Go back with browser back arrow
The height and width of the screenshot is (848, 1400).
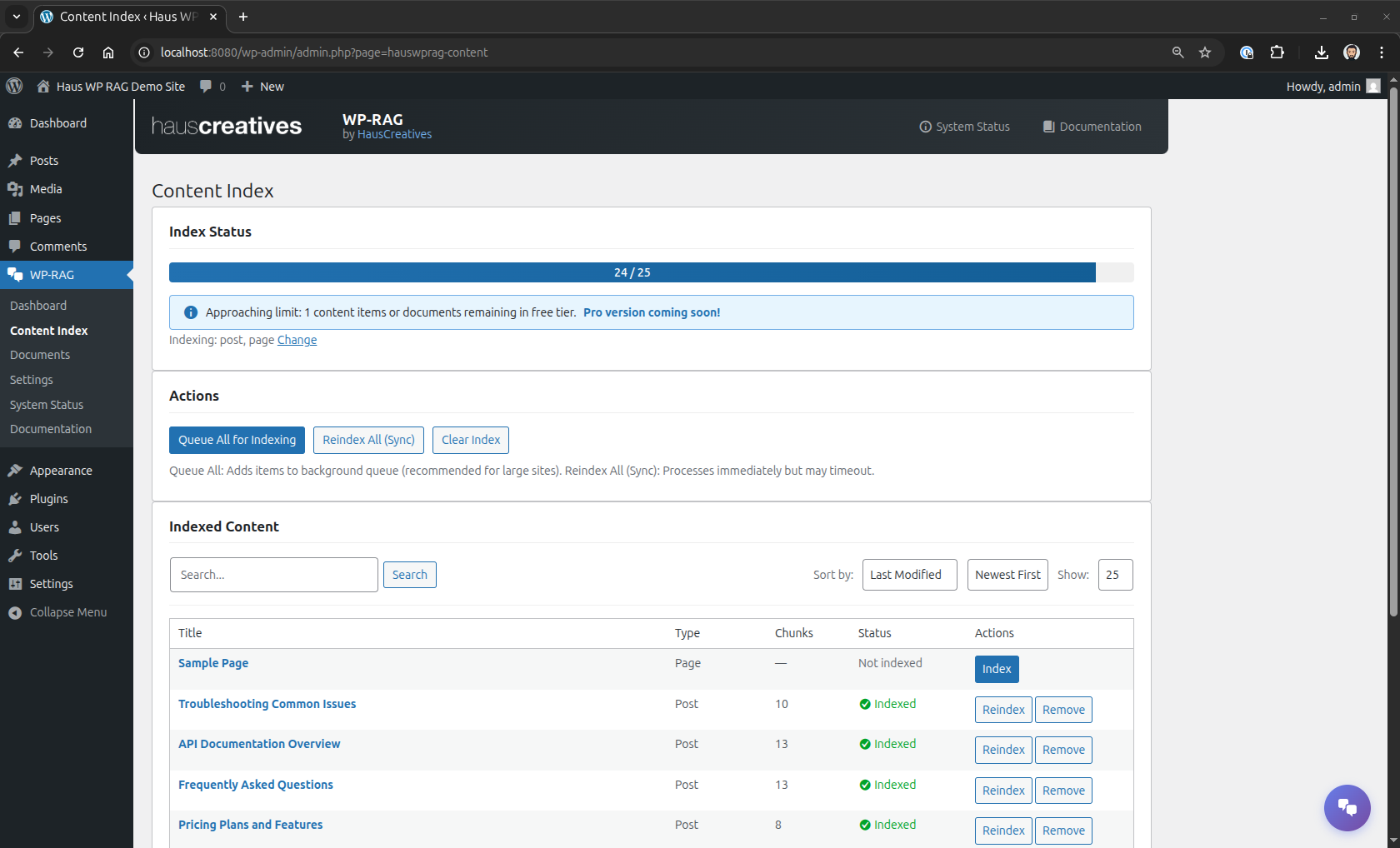point(18,52)
